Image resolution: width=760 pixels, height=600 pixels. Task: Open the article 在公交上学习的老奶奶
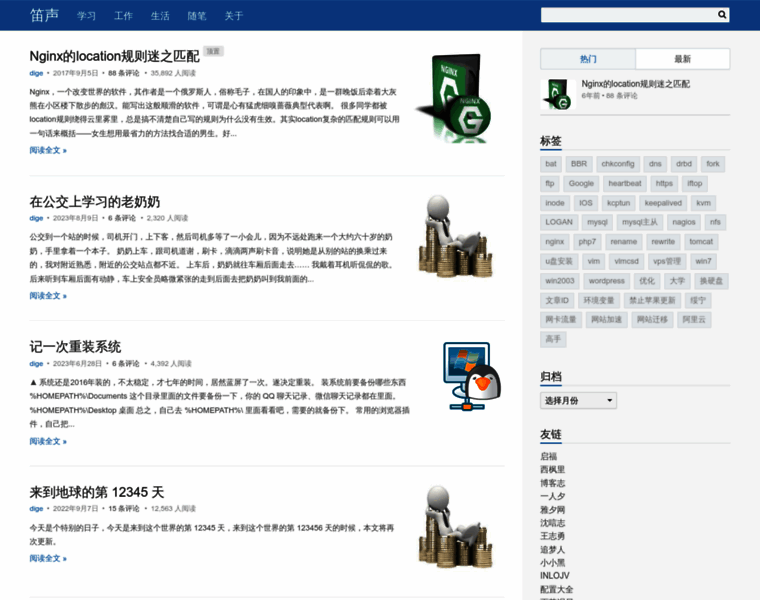click(95, 201)
